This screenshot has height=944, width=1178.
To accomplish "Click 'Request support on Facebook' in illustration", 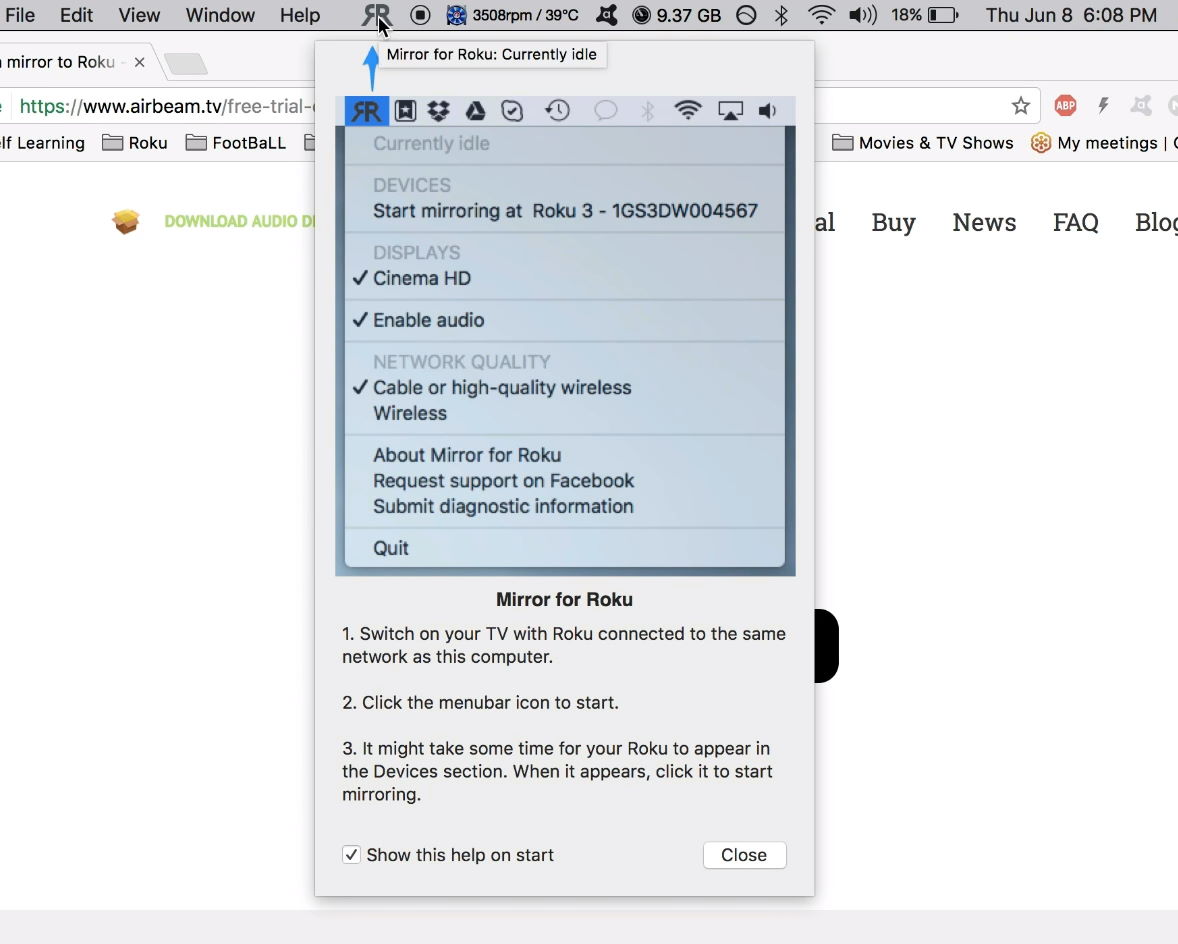I will (503, 481).
